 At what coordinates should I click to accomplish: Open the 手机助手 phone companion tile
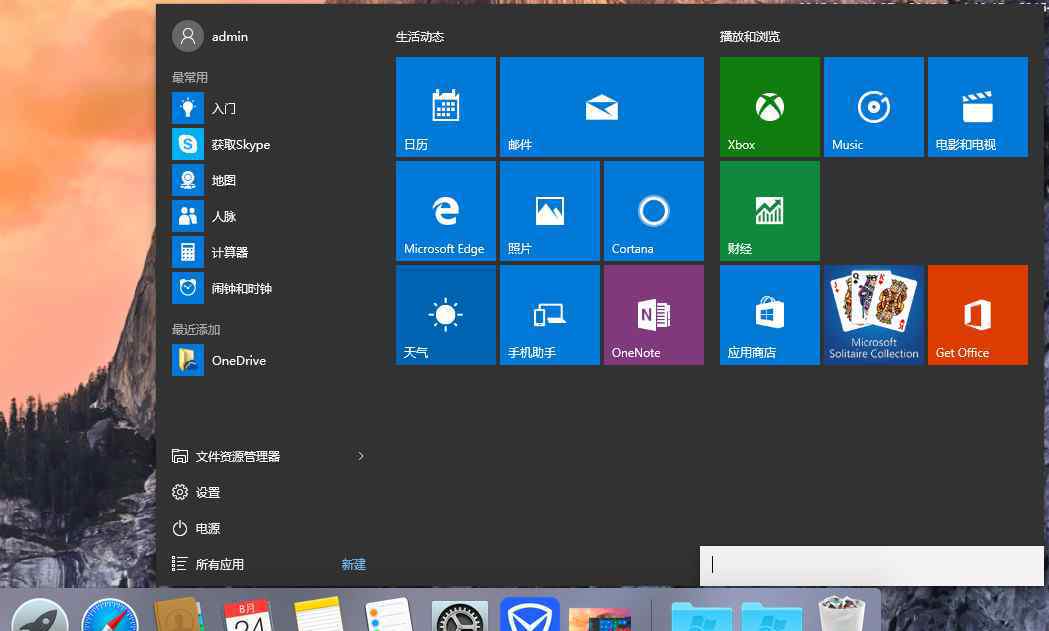549,315
